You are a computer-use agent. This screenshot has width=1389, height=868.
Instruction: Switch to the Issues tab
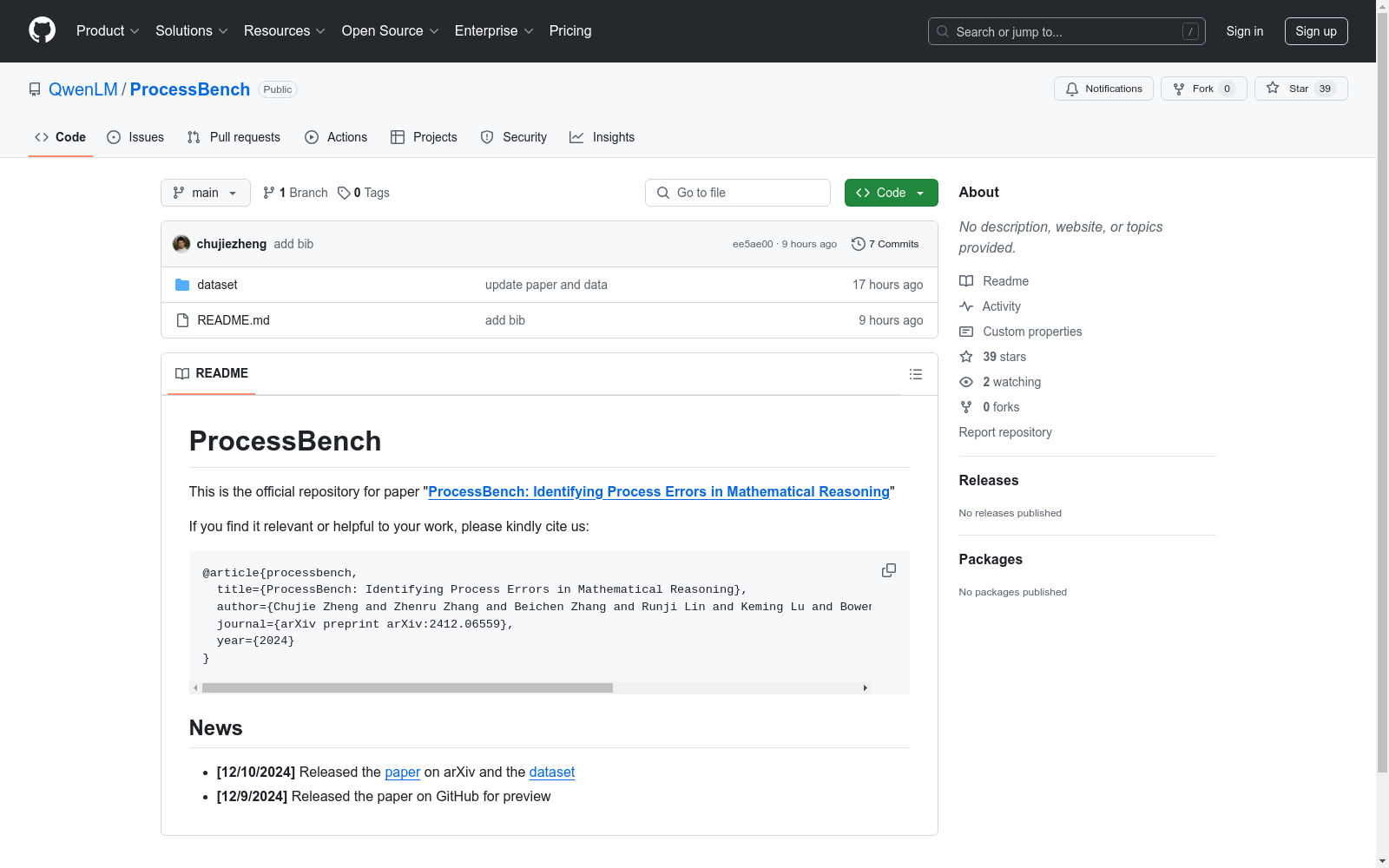click(x=135, y=136)
